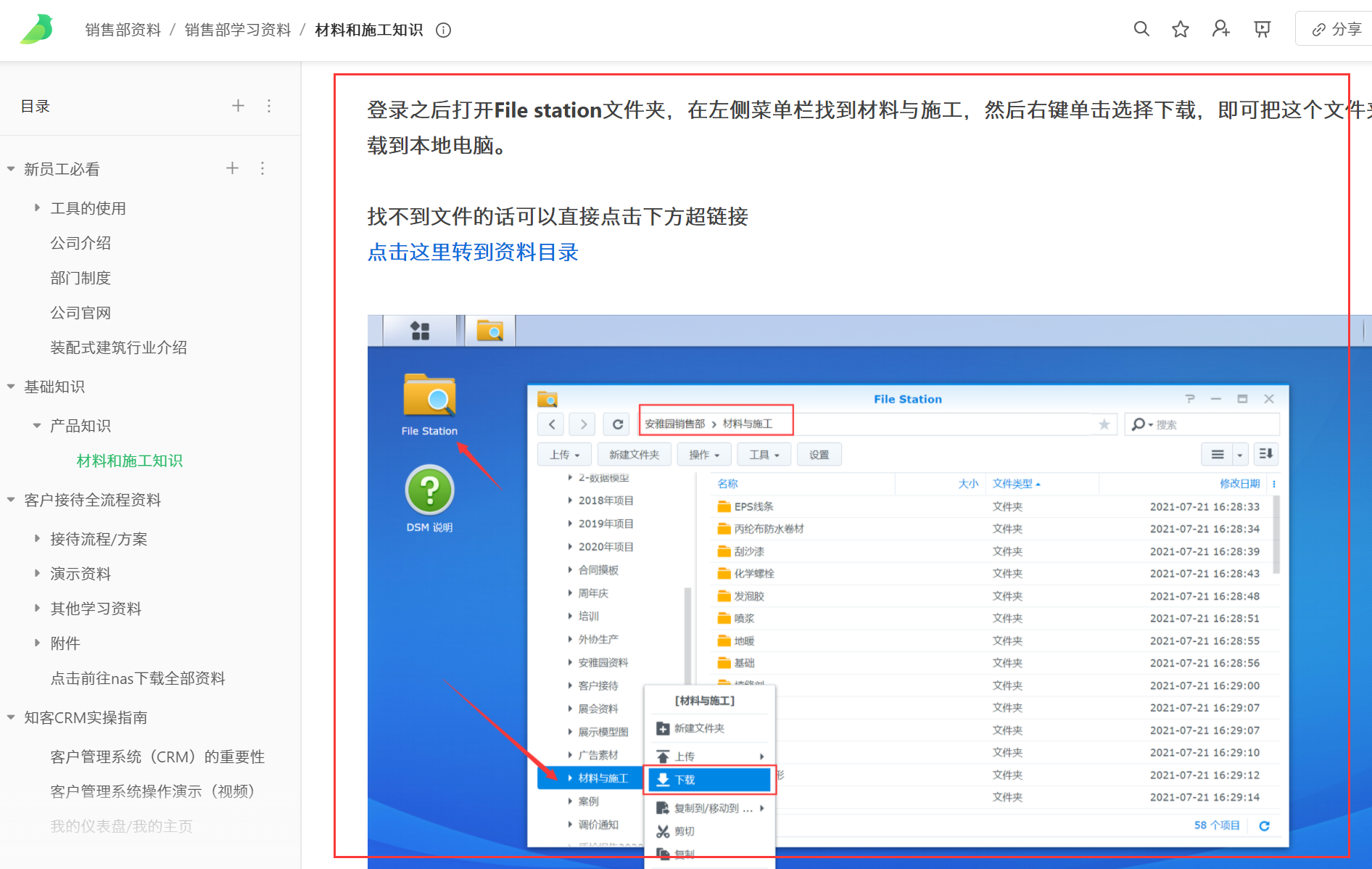Click the list view icon in File Station toolbar
The width and height of the screenshot is (1372, 869).
(x=1218, y=454)
